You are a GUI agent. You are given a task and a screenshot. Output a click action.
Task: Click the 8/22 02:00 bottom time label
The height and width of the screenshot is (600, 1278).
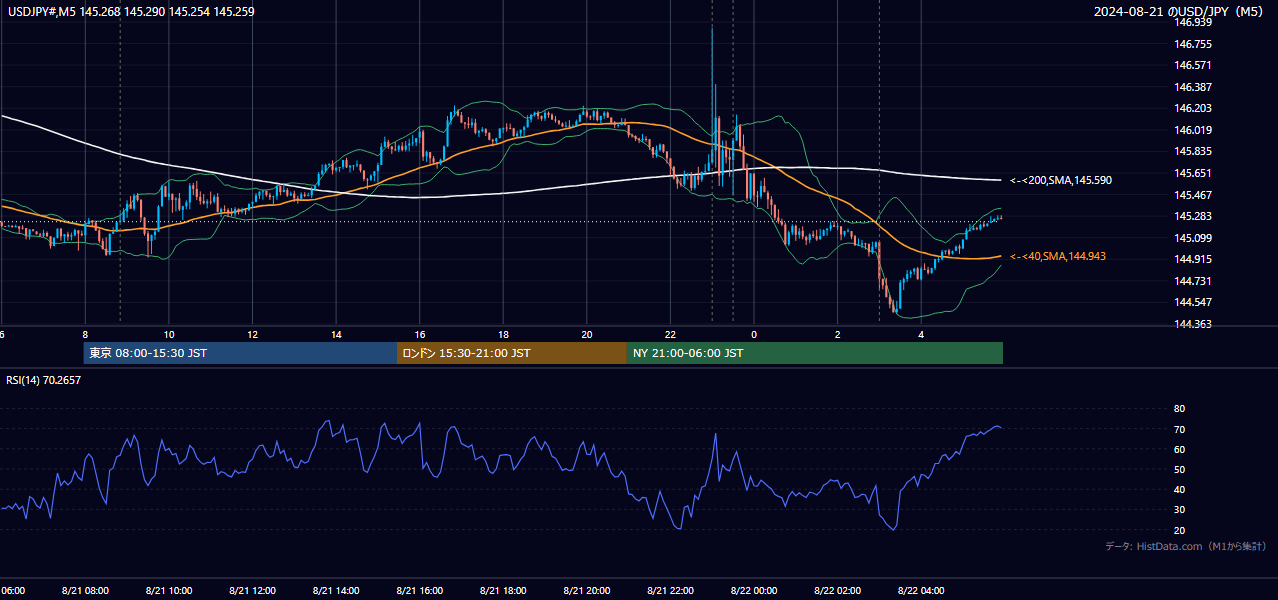(838, 591)
